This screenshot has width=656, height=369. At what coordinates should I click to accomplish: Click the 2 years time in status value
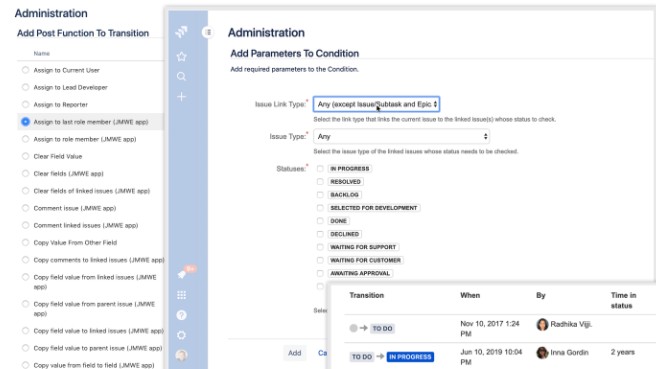[x=623, y=352]
